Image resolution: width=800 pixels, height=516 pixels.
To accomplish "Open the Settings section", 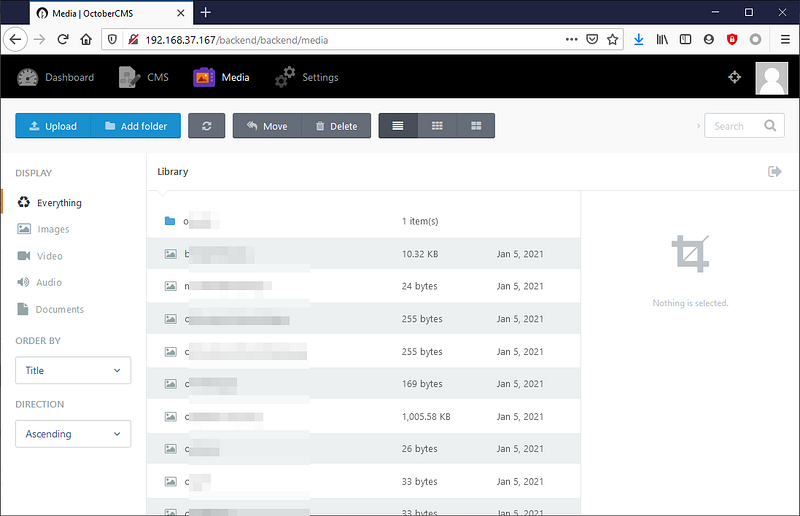I will coord(306,77).
